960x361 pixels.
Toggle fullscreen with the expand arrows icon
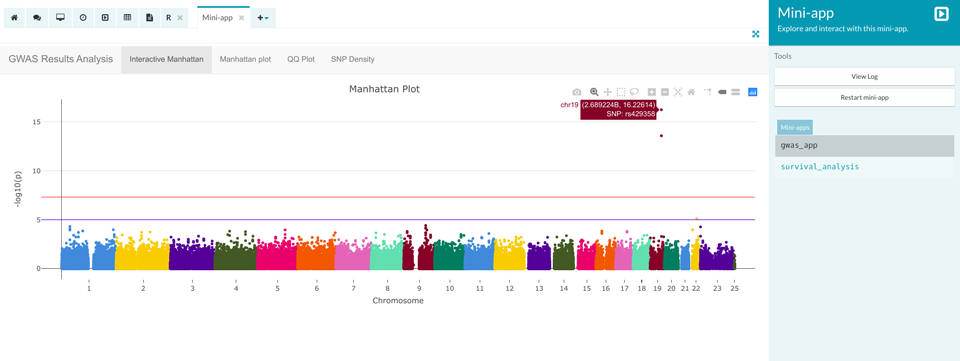756,34
